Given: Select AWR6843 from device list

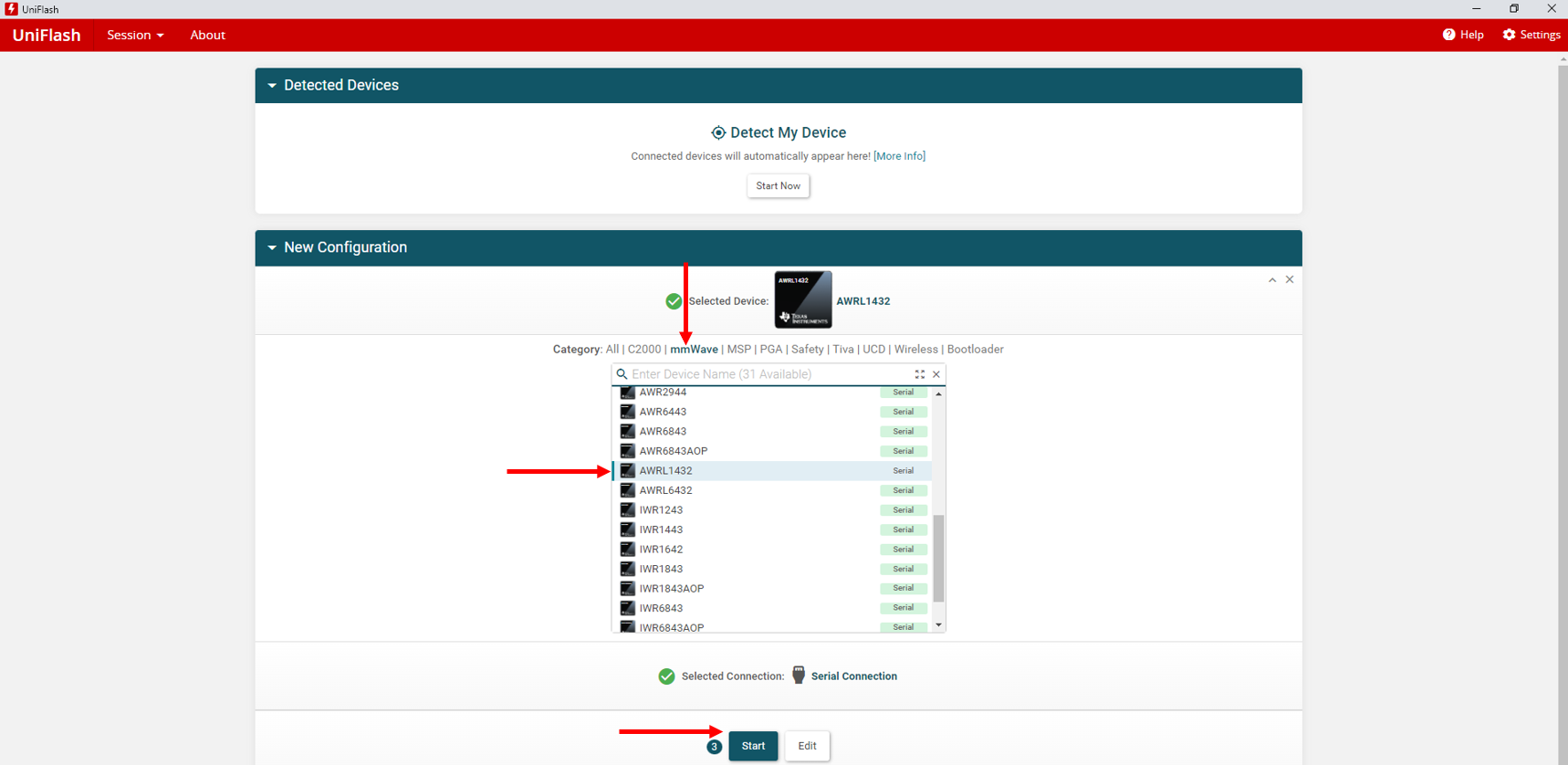Looking at the screenshot, I should [772, 432].
